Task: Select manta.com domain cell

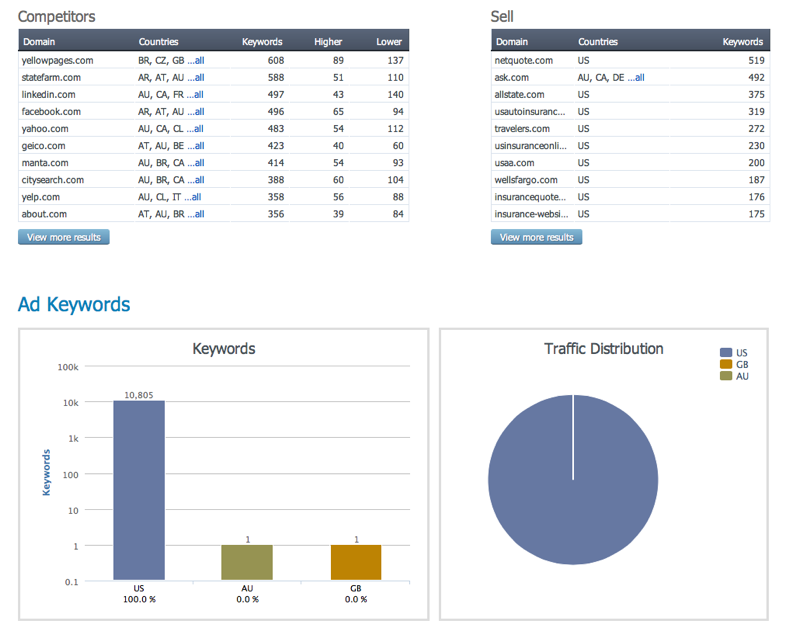Action: coord(45,163)
